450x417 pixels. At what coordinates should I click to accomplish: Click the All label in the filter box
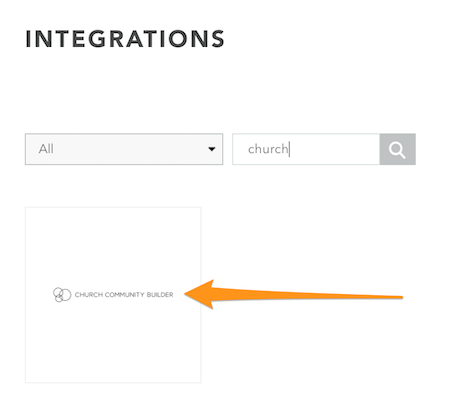(x=46, y=149)
